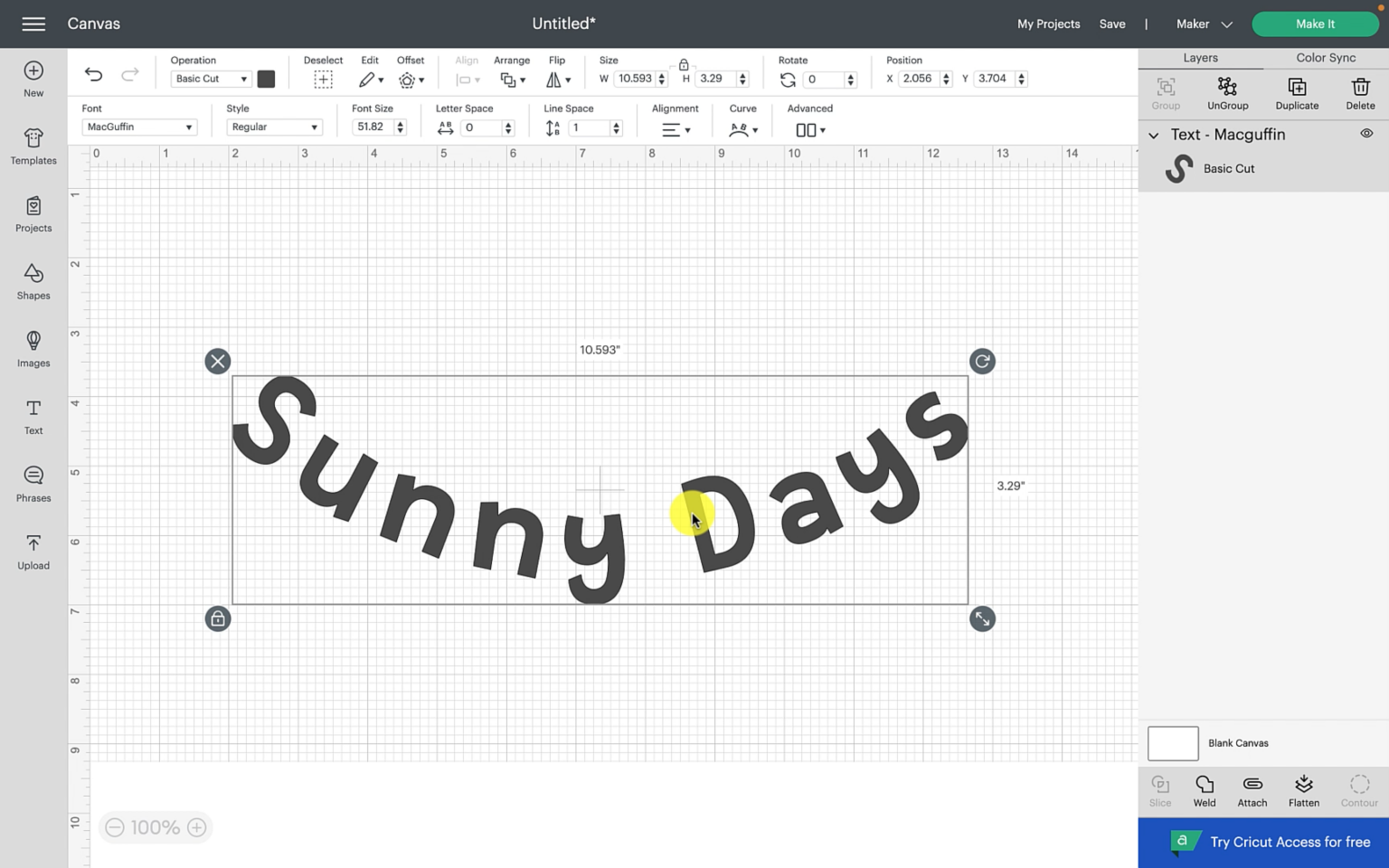This screenshot has height=868, width=1389.
Task: Open the operation color swatch
Action: pyautogui.click(x=266, y=79)
